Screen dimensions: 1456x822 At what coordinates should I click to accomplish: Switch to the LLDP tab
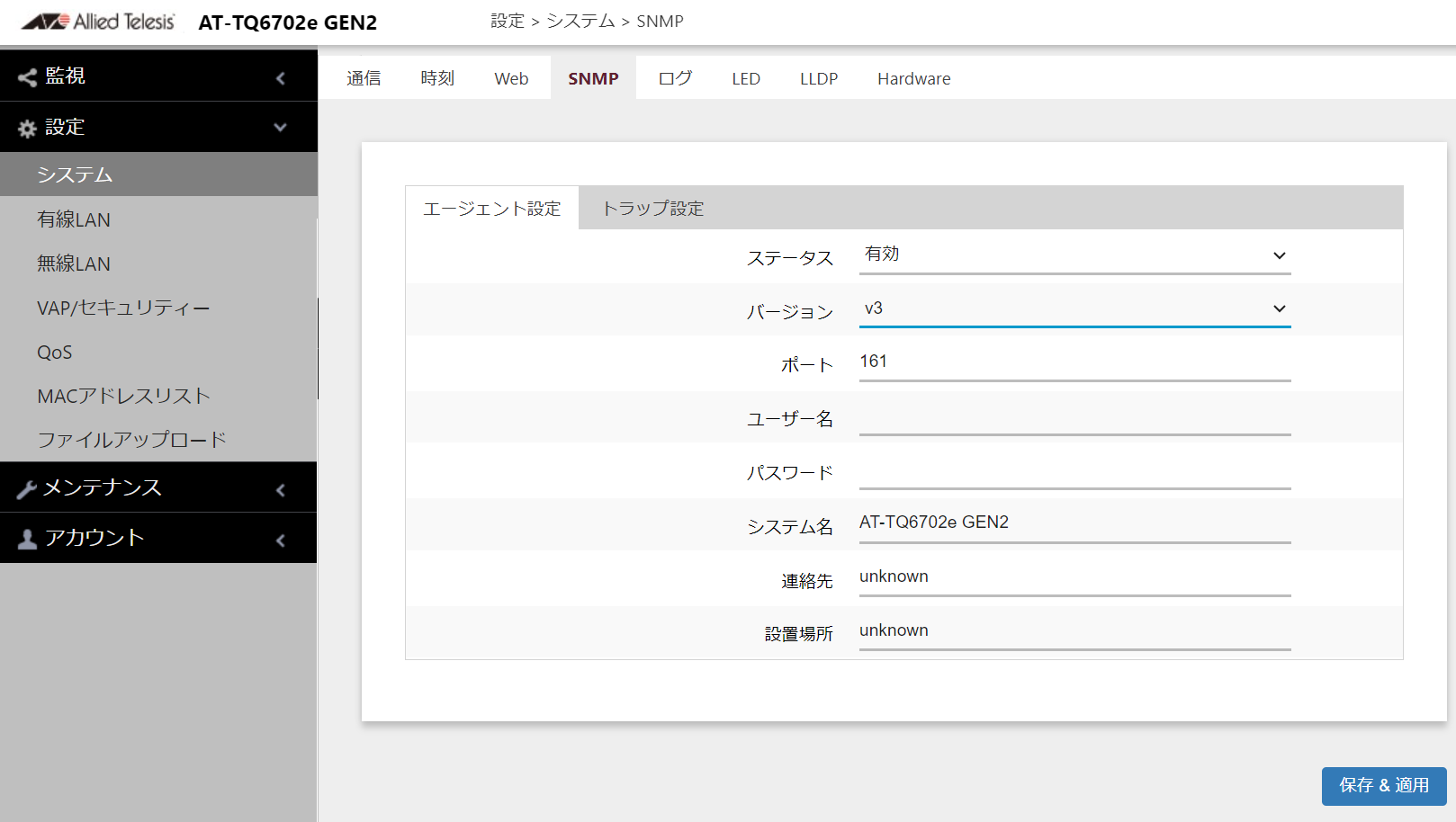click(819, 78)
